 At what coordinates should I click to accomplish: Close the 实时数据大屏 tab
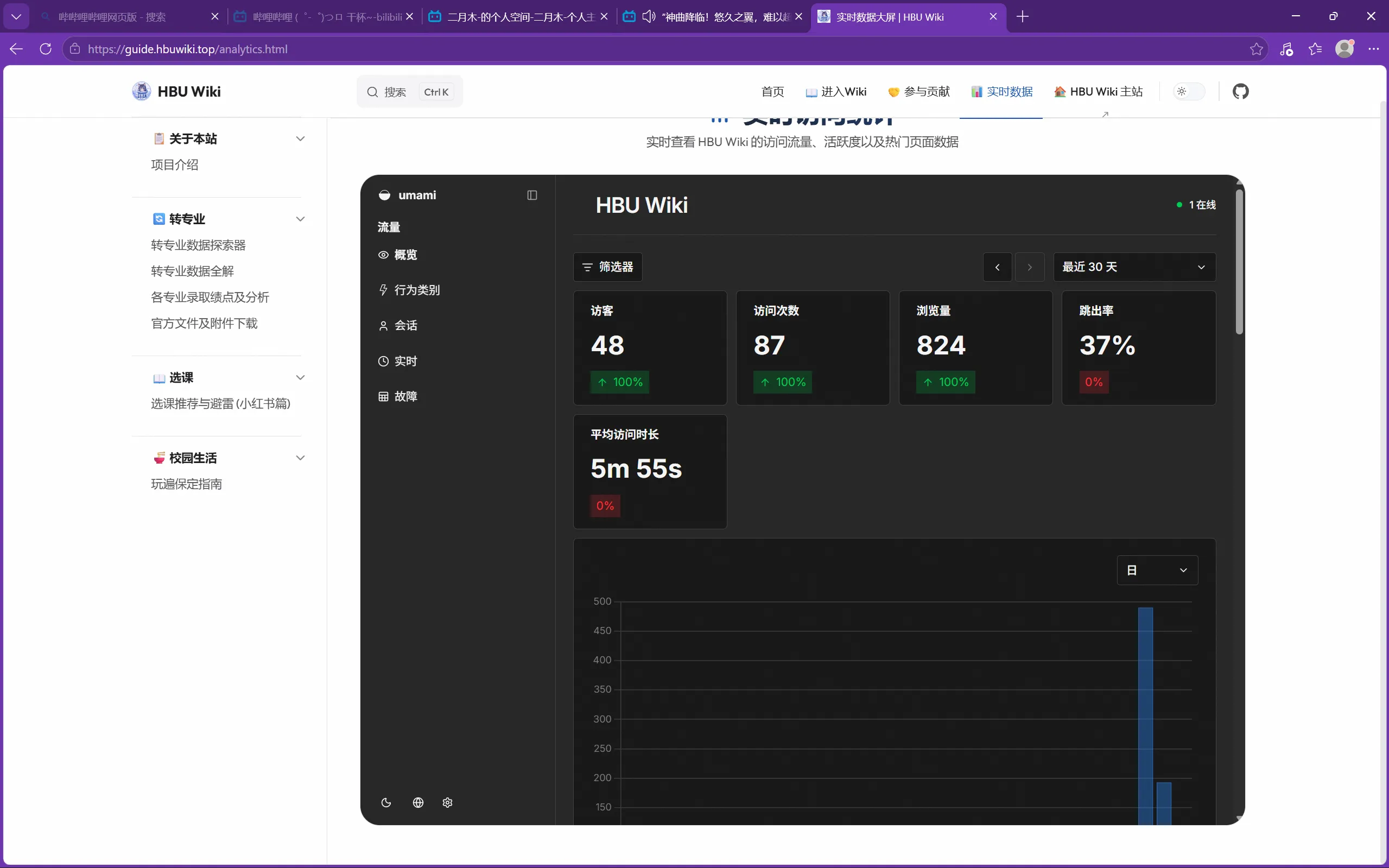[x=993, y=17]
